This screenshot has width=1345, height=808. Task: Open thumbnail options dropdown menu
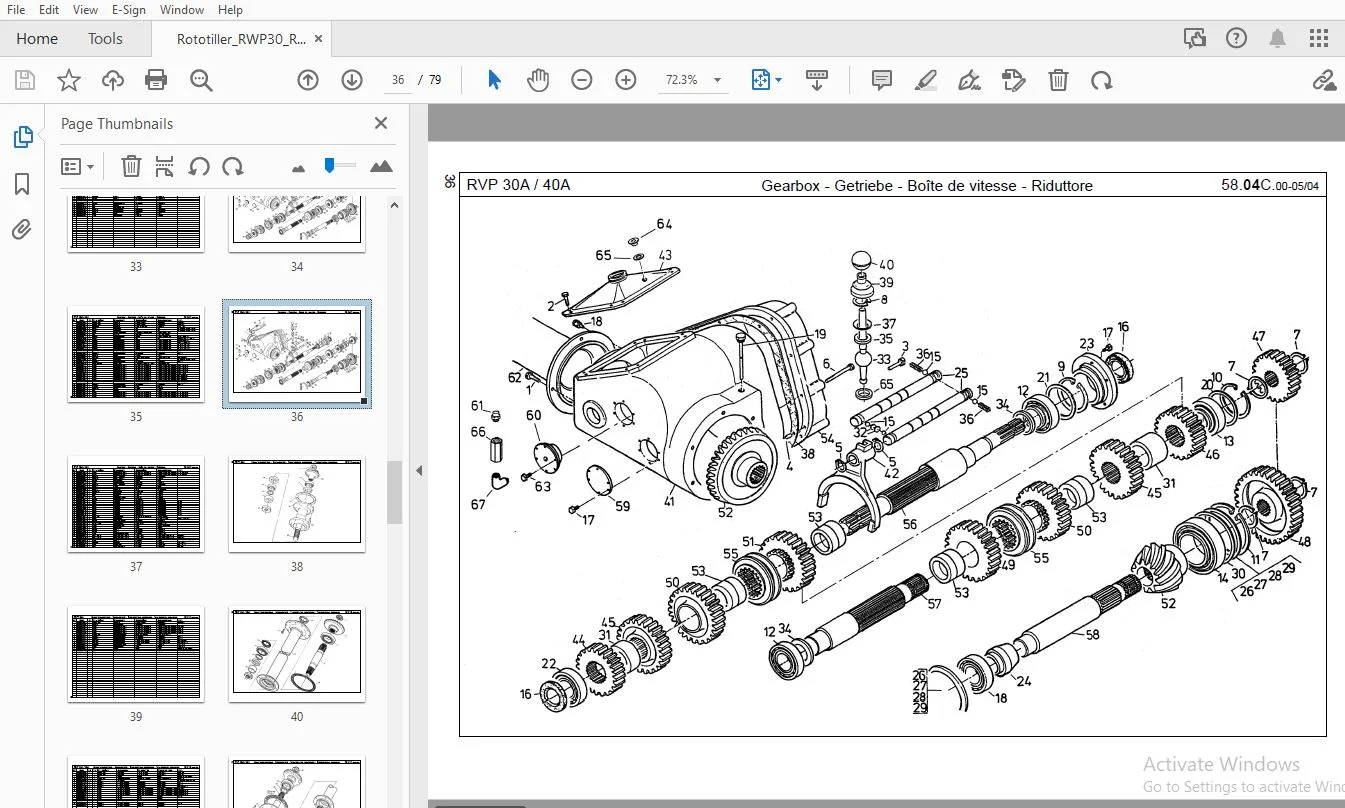(x=77, y=166)
